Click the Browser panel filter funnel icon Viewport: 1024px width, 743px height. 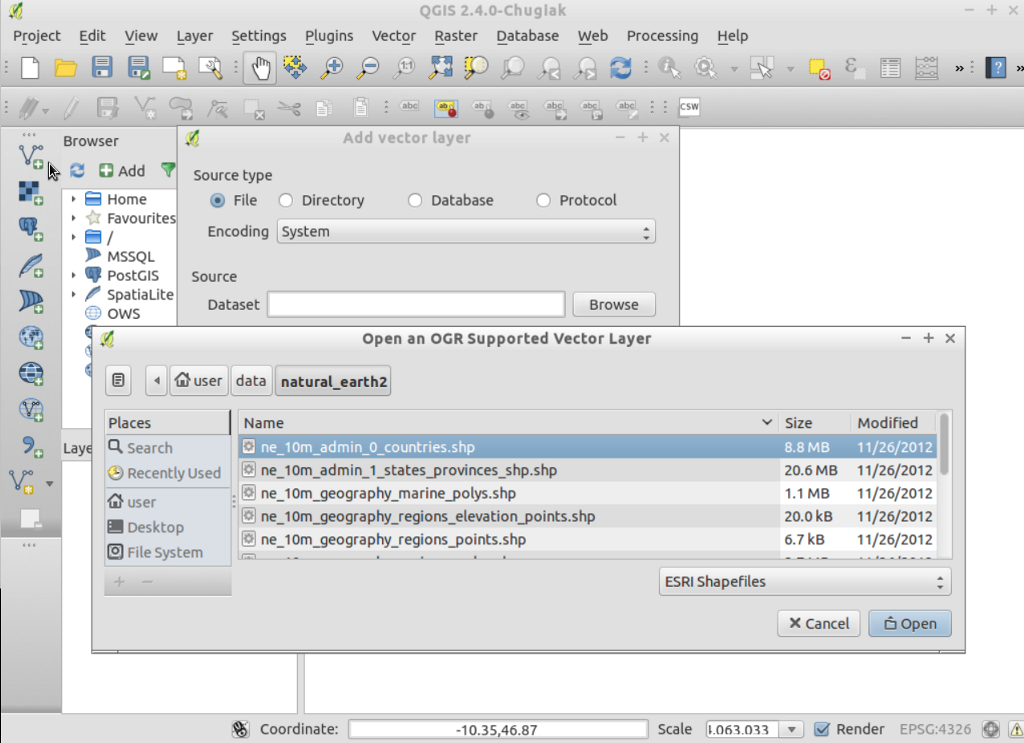coord(168,170)
